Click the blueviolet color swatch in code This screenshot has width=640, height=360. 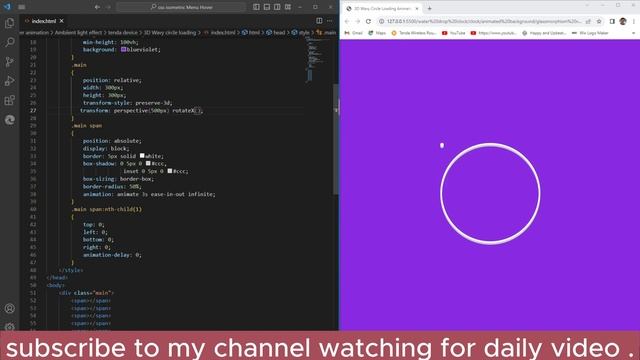[x=123, y=49]
